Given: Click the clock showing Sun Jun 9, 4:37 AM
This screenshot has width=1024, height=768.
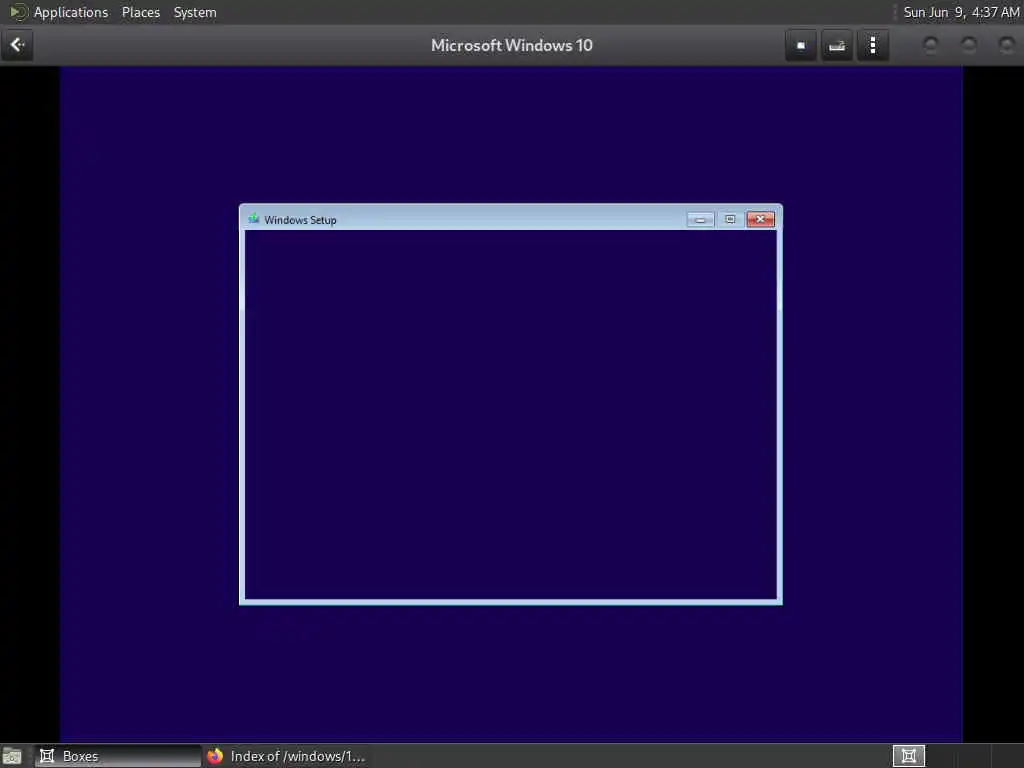Looking at the screenshot, I should [961, 12].
